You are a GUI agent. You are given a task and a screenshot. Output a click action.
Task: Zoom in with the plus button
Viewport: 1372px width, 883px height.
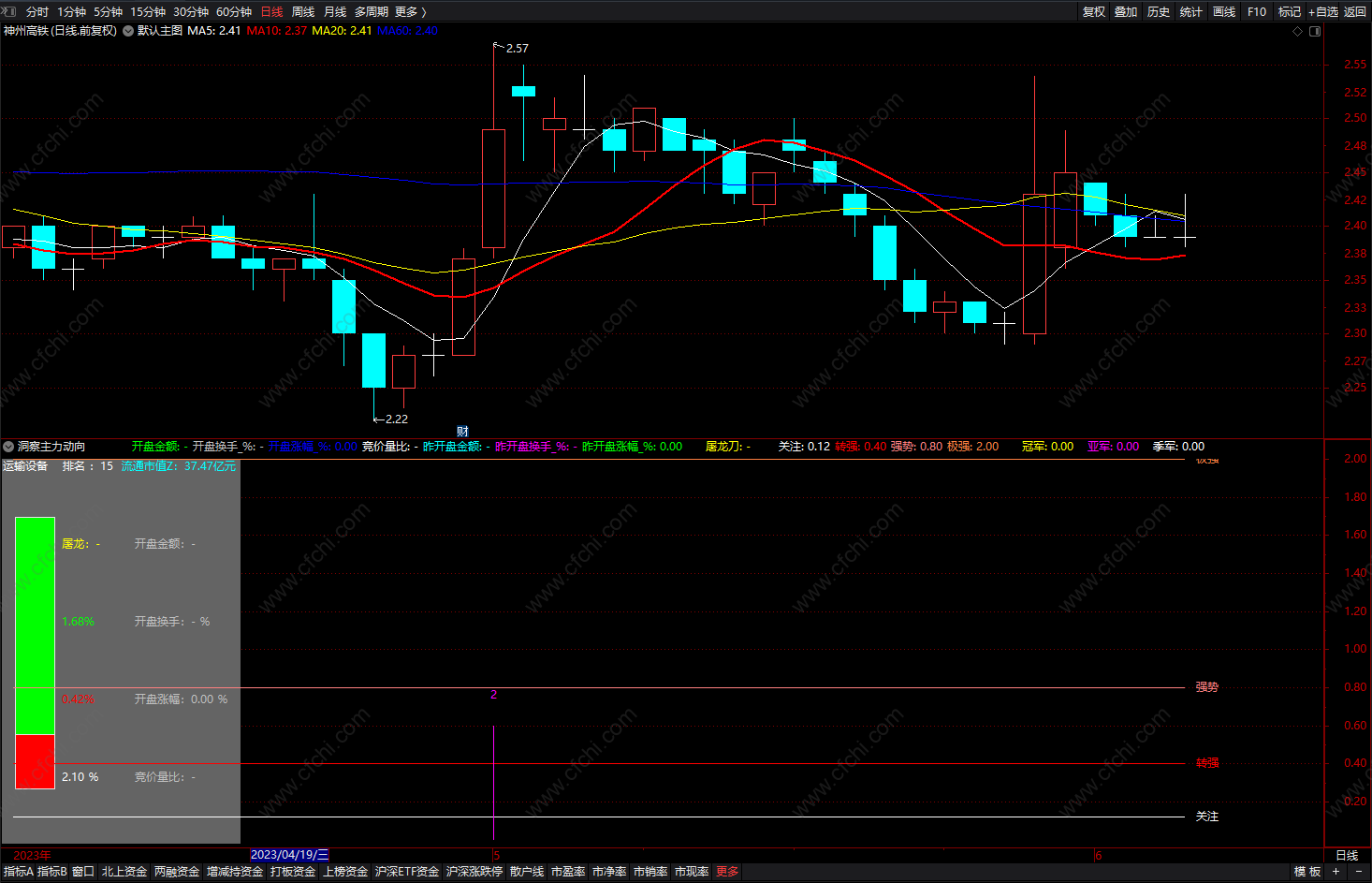1336,872
